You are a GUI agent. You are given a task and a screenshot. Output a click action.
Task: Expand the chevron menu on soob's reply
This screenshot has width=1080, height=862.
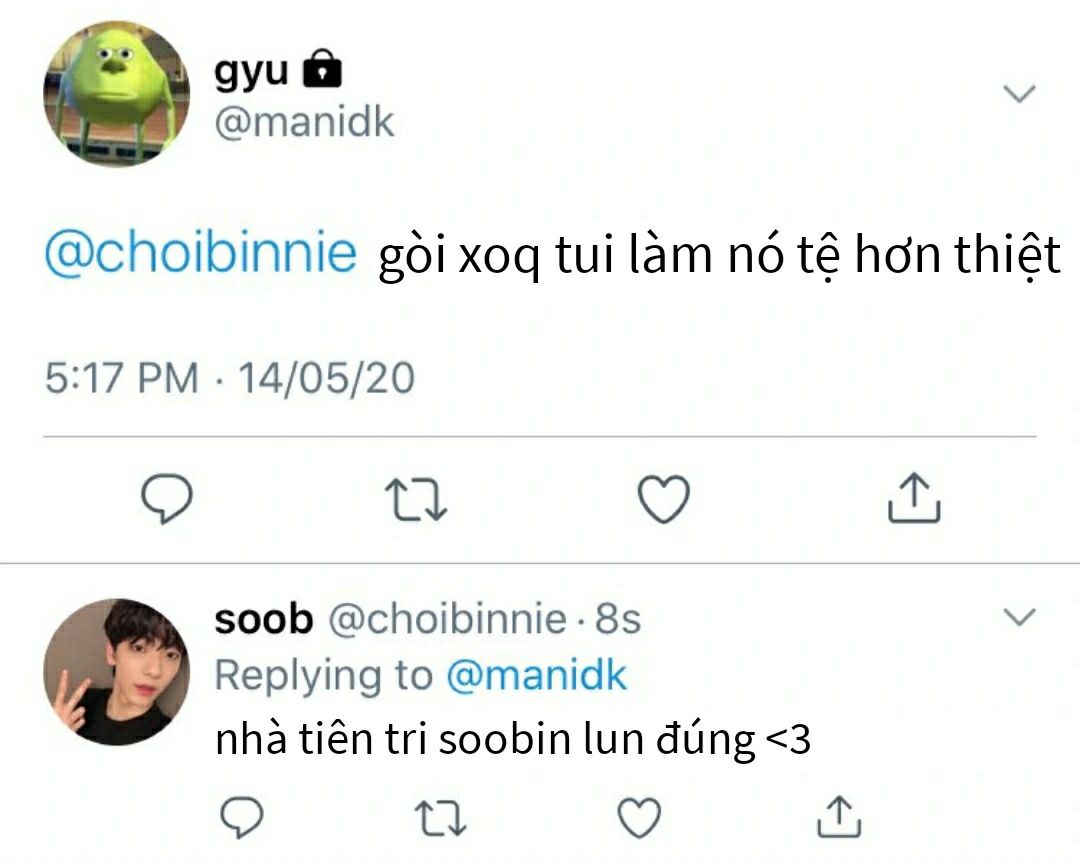click(x=1019, y=617)
